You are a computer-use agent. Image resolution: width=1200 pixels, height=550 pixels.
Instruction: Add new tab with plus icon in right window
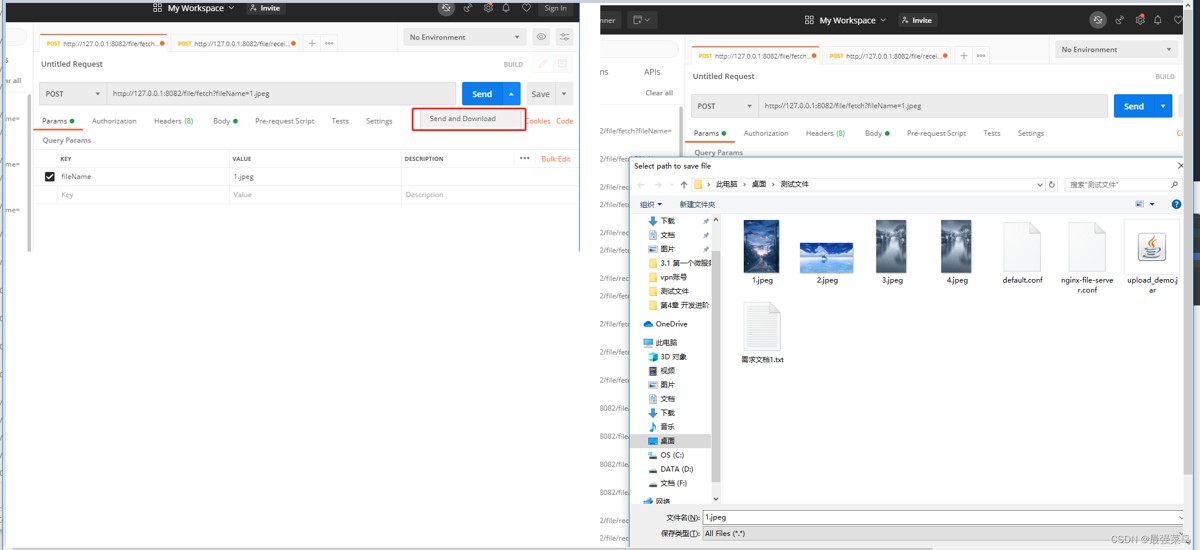tap(964, 56)
